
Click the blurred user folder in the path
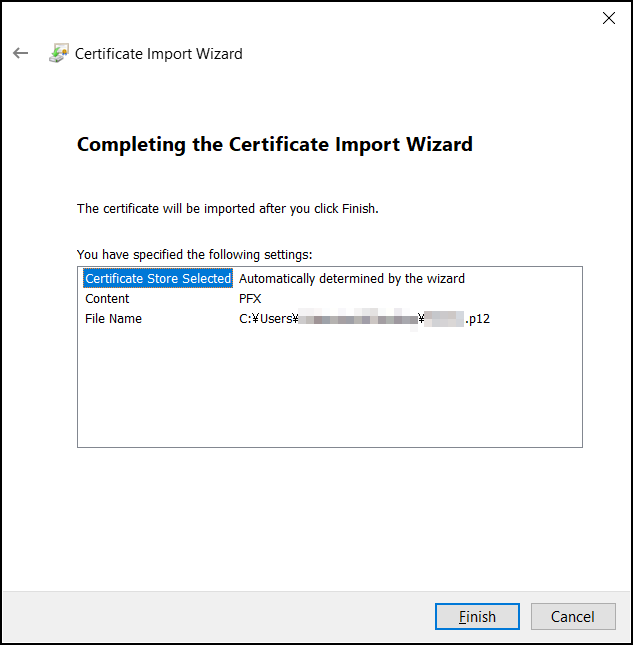click(x=358, y=319)
